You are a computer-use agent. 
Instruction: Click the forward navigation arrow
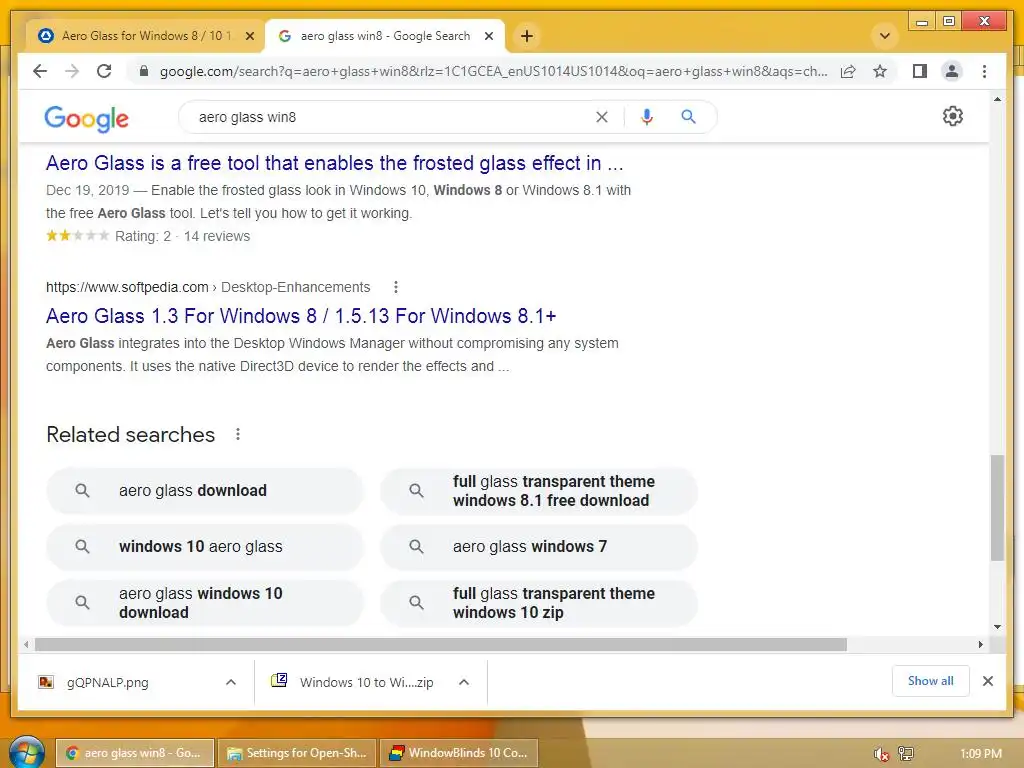click(x=72, y=71)
